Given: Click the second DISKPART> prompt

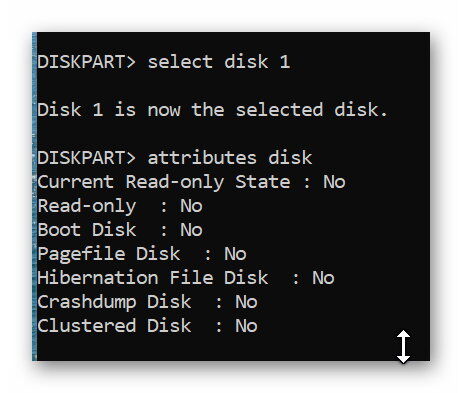Looking at the screenshot, I should point(86,158).
